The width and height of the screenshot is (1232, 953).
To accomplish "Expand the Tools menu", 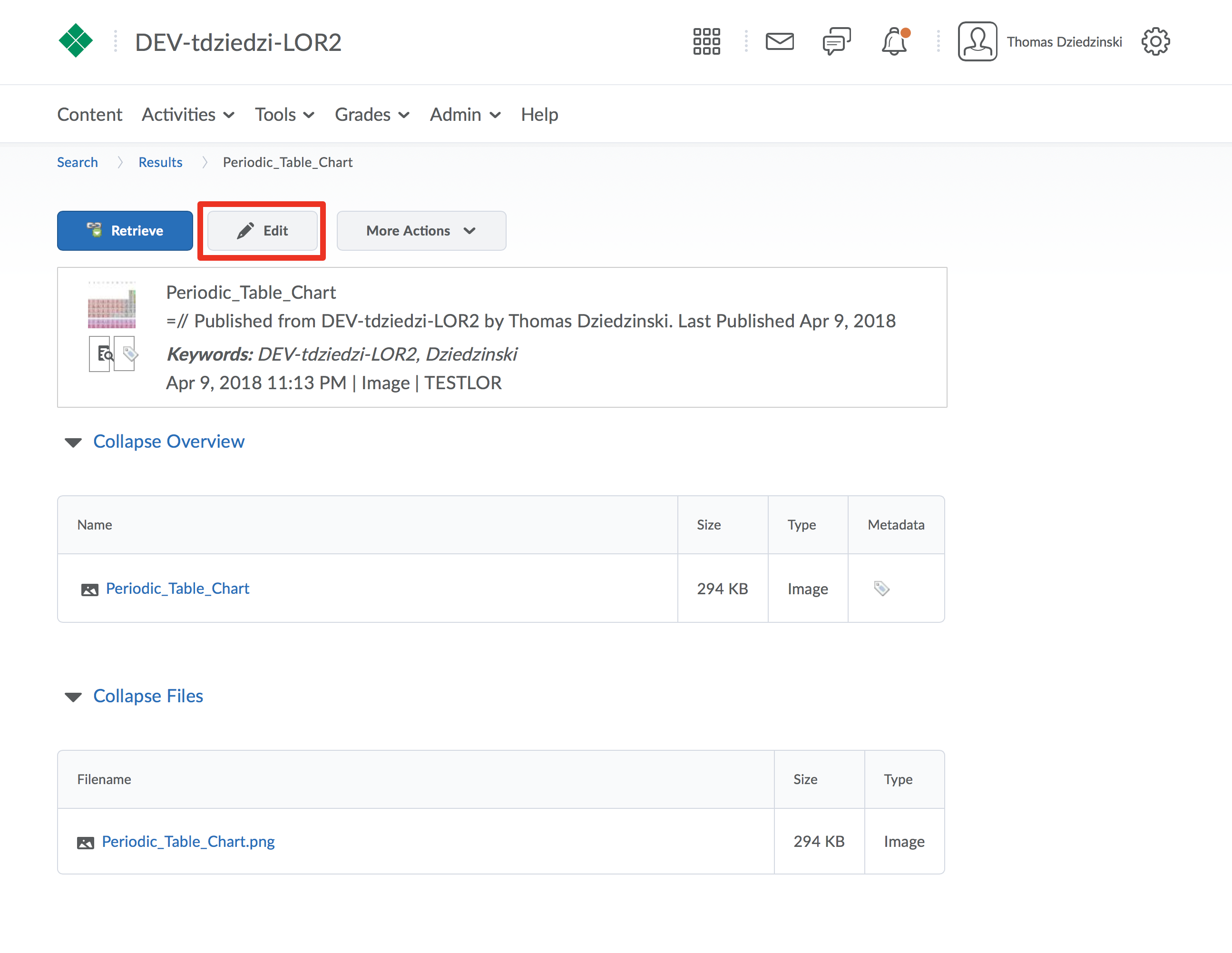I will 284,115.
